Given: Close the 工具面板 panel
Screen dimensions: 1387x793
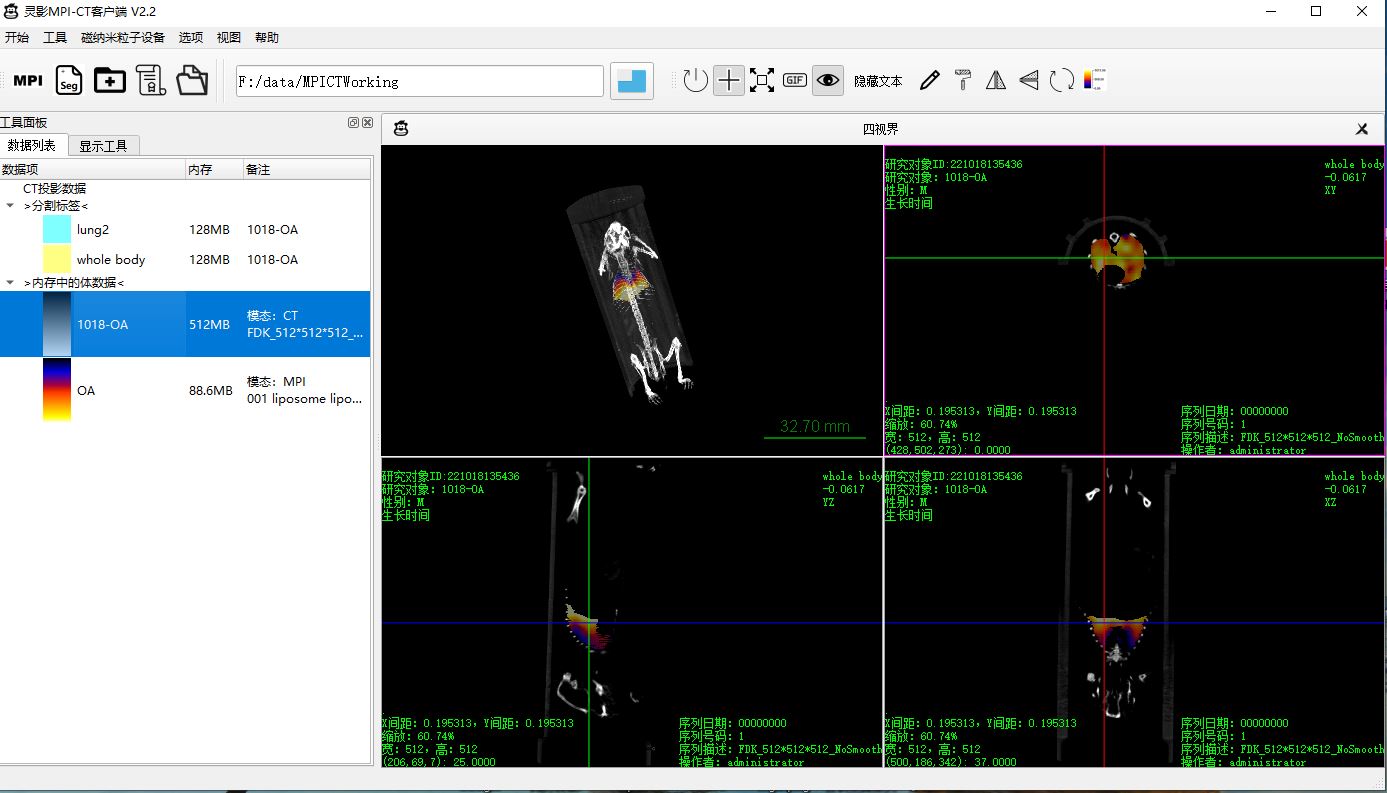Looking at the screenshot, I should 367,122.
